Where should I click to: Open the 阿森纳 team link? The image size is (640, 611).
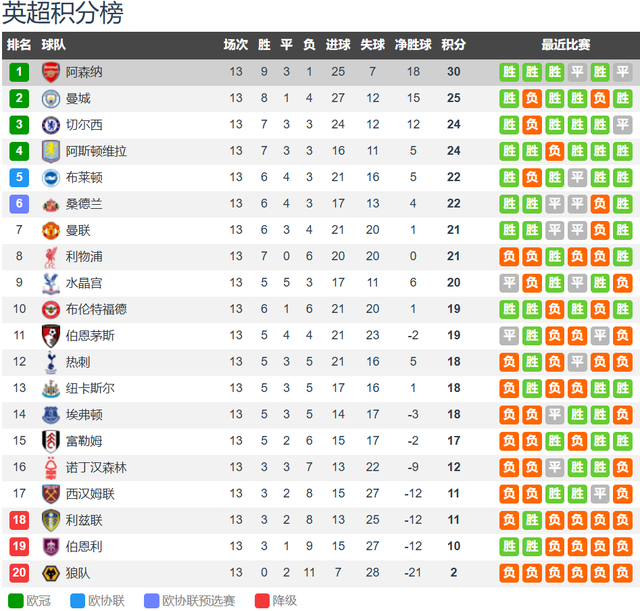84,72
